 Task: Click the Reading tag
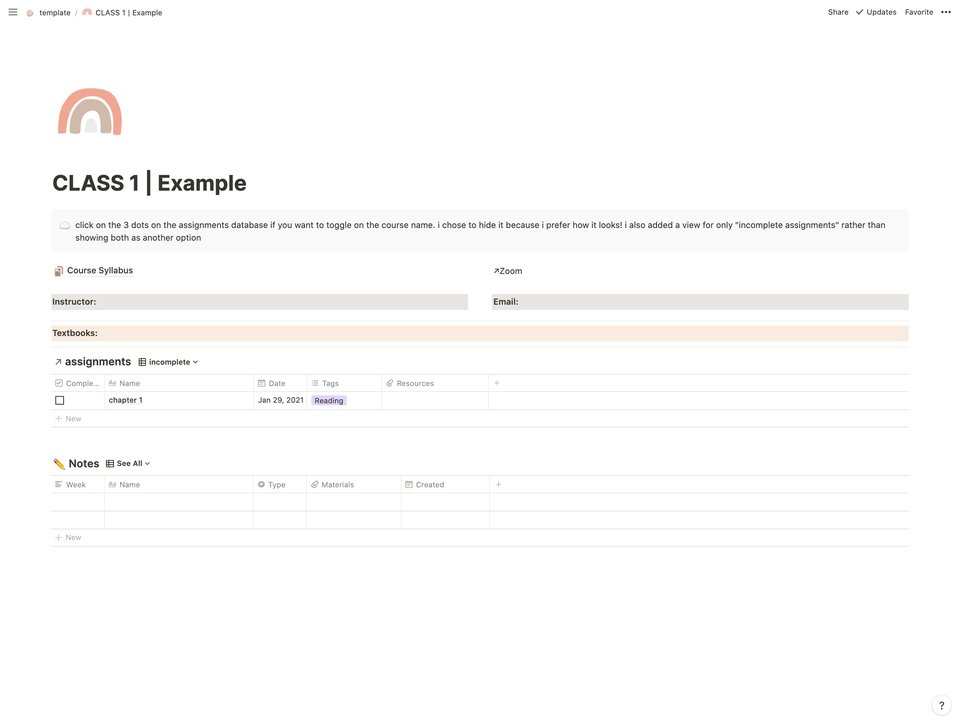(329, 400)
